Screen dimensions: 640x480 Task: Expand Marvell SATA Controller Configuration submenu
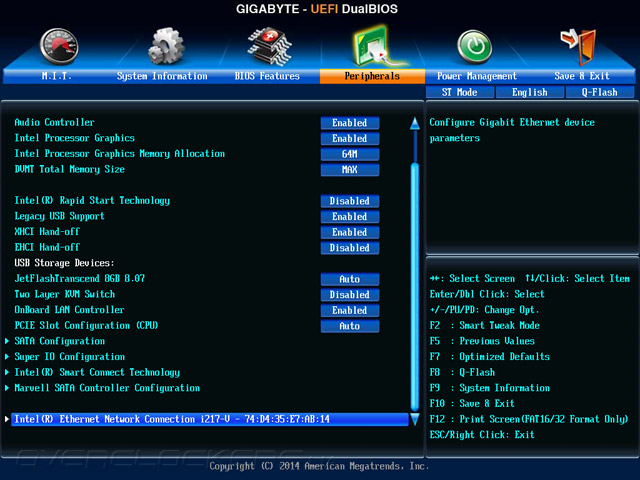click(x=107, y=388)
